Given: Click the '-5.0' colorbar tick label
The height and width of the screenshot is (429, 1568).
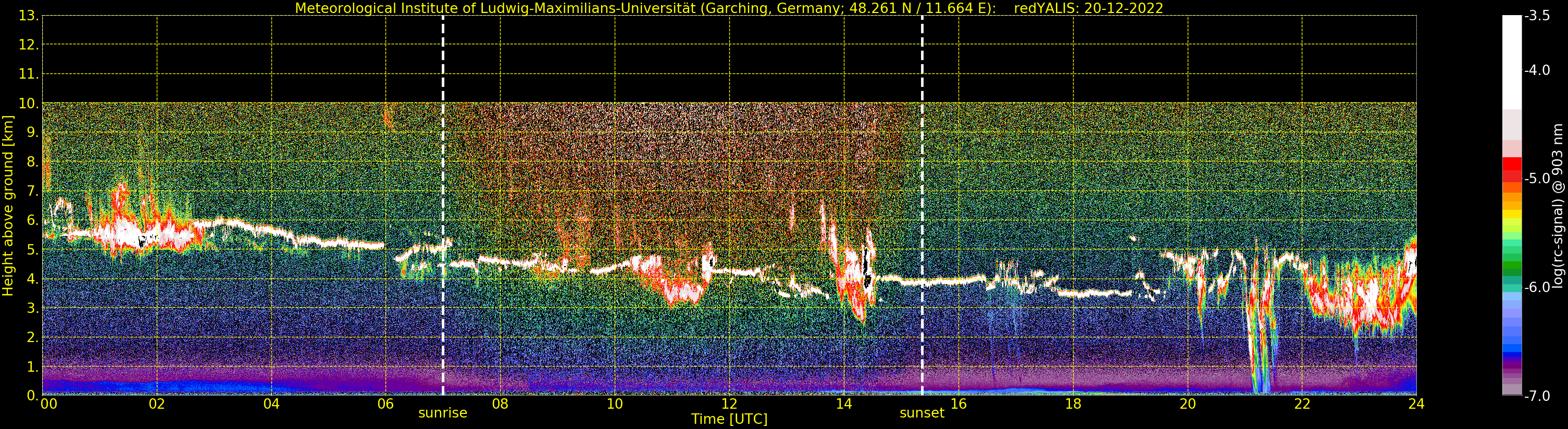Looking at the screenshot, I should point(1537,178).
